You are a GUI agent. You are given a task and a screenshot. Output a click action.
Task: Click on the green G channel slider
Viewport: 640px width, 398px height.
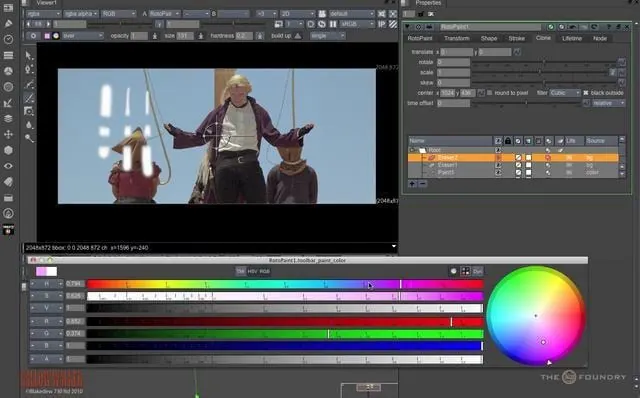click(284, 334)
